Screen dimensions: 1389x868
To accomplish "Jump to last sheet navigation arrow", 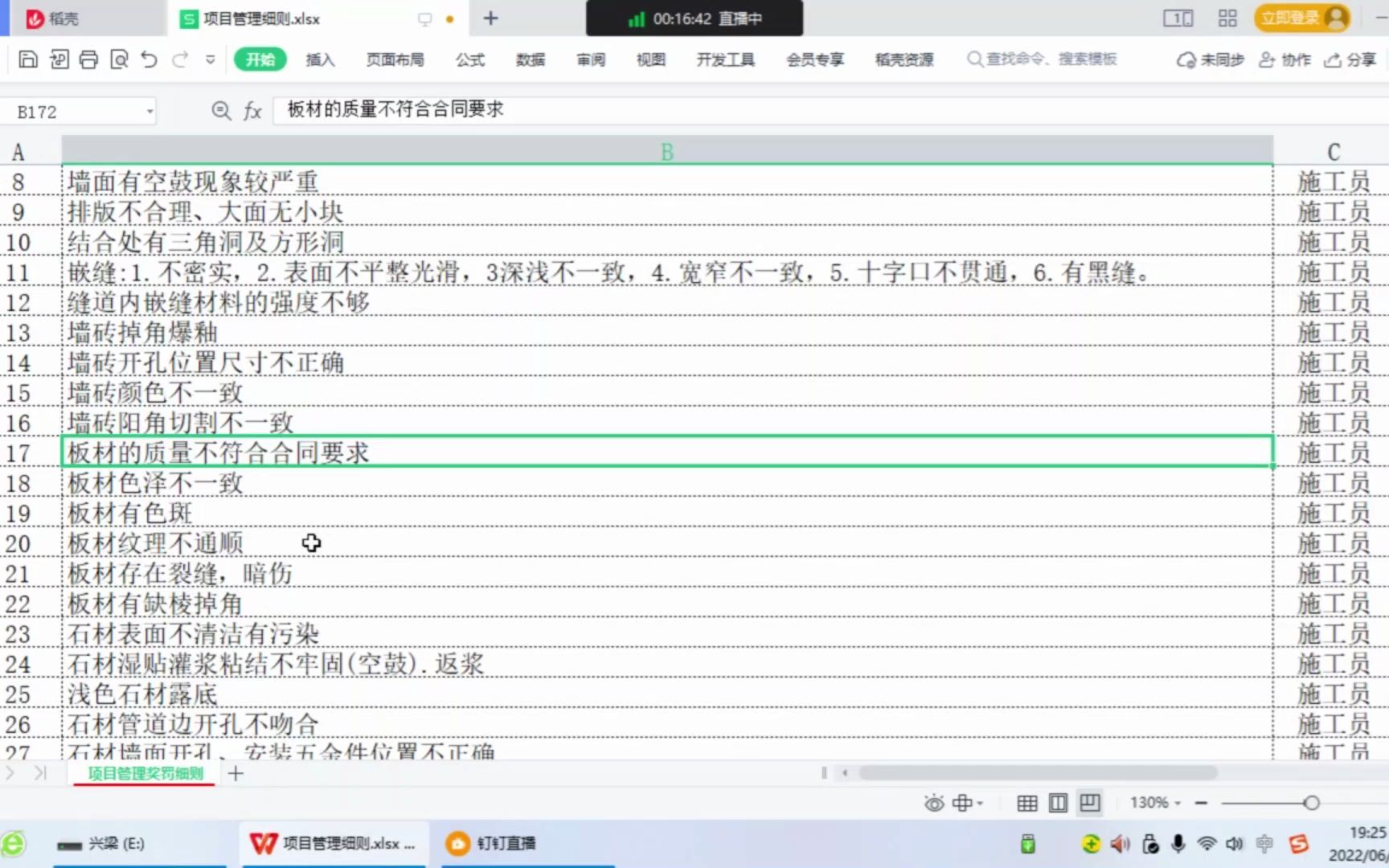I will (40, 773).
